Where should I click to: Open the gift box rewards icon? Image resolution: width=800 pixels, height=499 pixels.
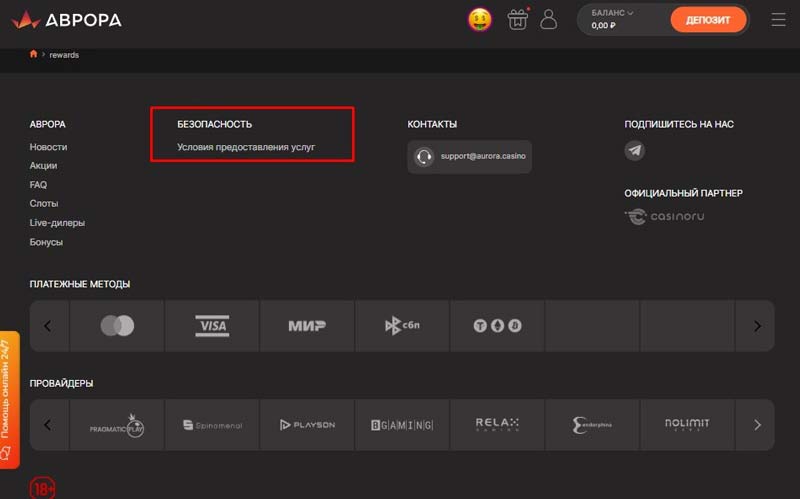[x=517, y=19]
